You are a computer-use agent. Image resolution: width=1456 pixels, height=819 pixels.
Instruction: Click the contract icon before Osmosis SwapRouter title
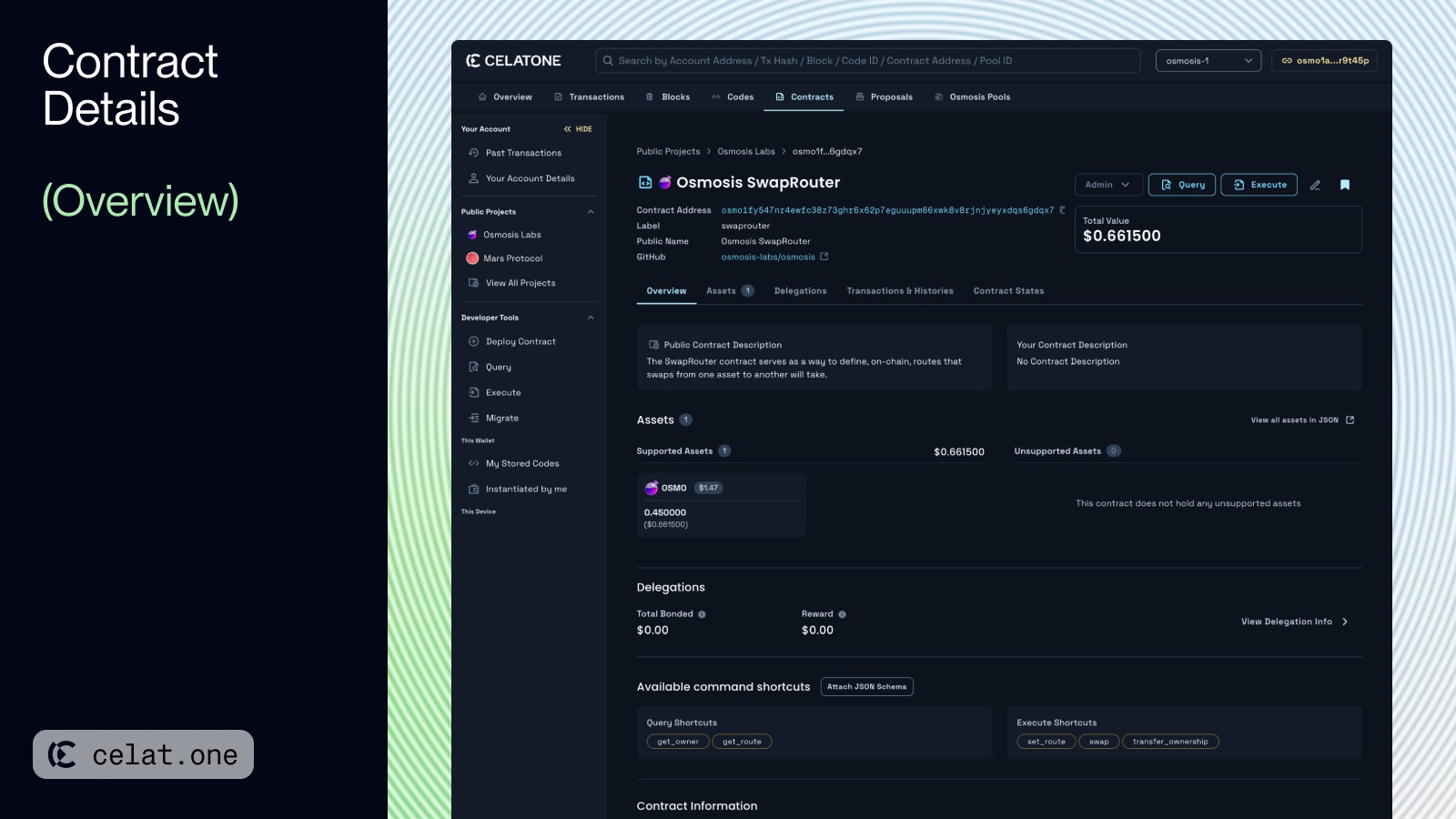click(645, 182)
